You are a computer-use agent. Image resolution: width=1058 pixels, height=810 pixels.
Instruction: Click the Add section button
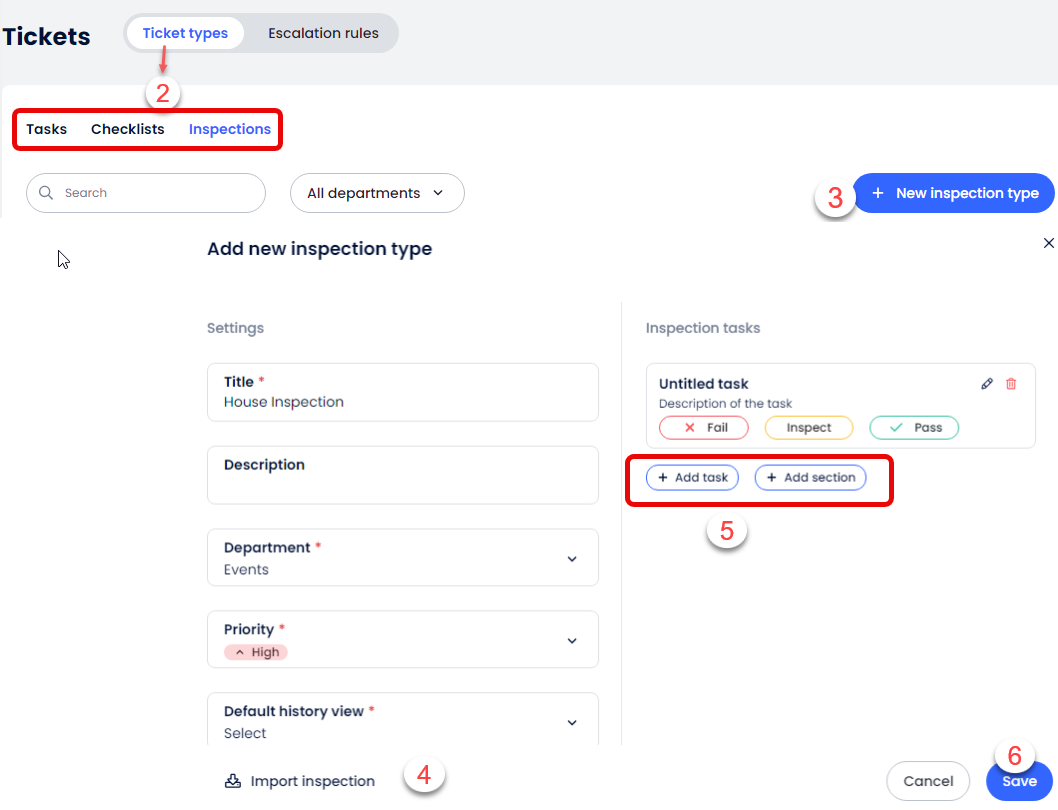point(810,478)
